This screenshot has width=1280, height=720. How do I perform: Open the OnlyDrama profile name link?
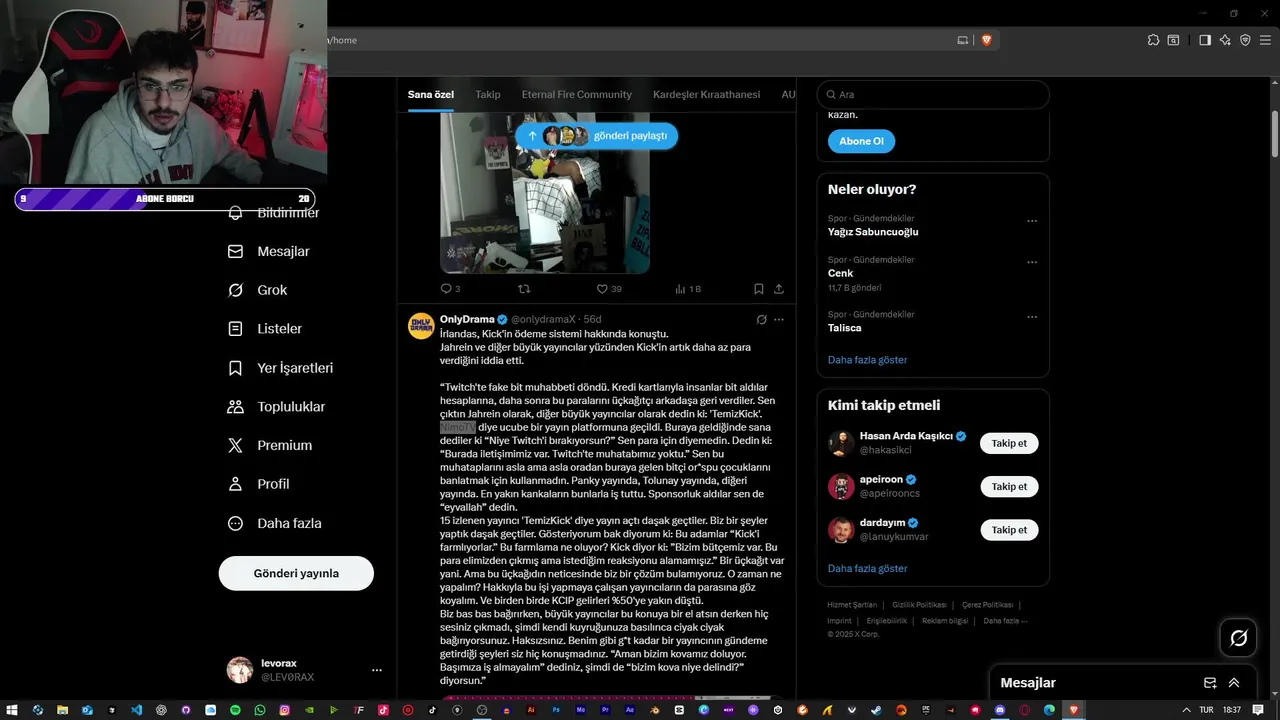tap(467, 319)
